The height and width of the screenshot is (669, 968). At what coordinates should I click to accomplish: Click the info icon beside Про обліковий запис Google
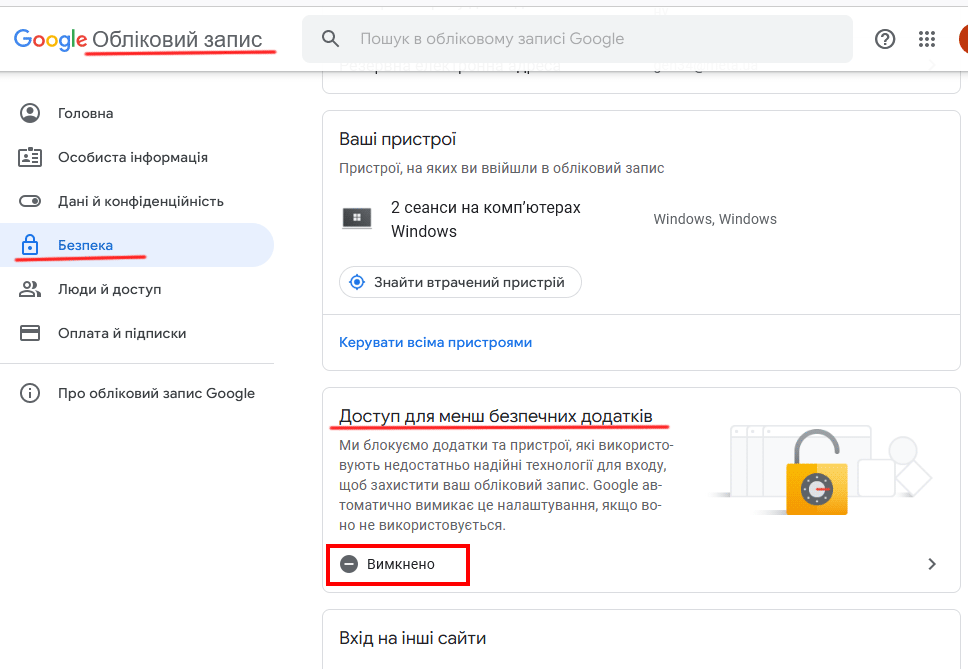[30, 393]
